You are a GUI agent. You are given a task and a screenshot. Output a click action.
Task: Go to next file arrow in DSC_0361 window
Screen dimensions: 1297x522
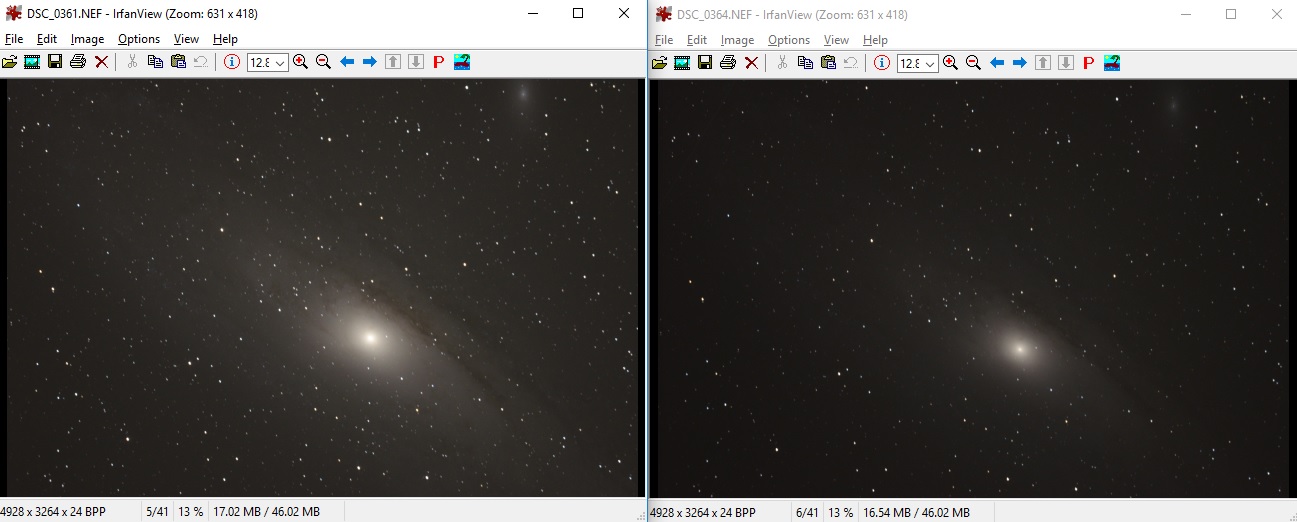[370, 62]
